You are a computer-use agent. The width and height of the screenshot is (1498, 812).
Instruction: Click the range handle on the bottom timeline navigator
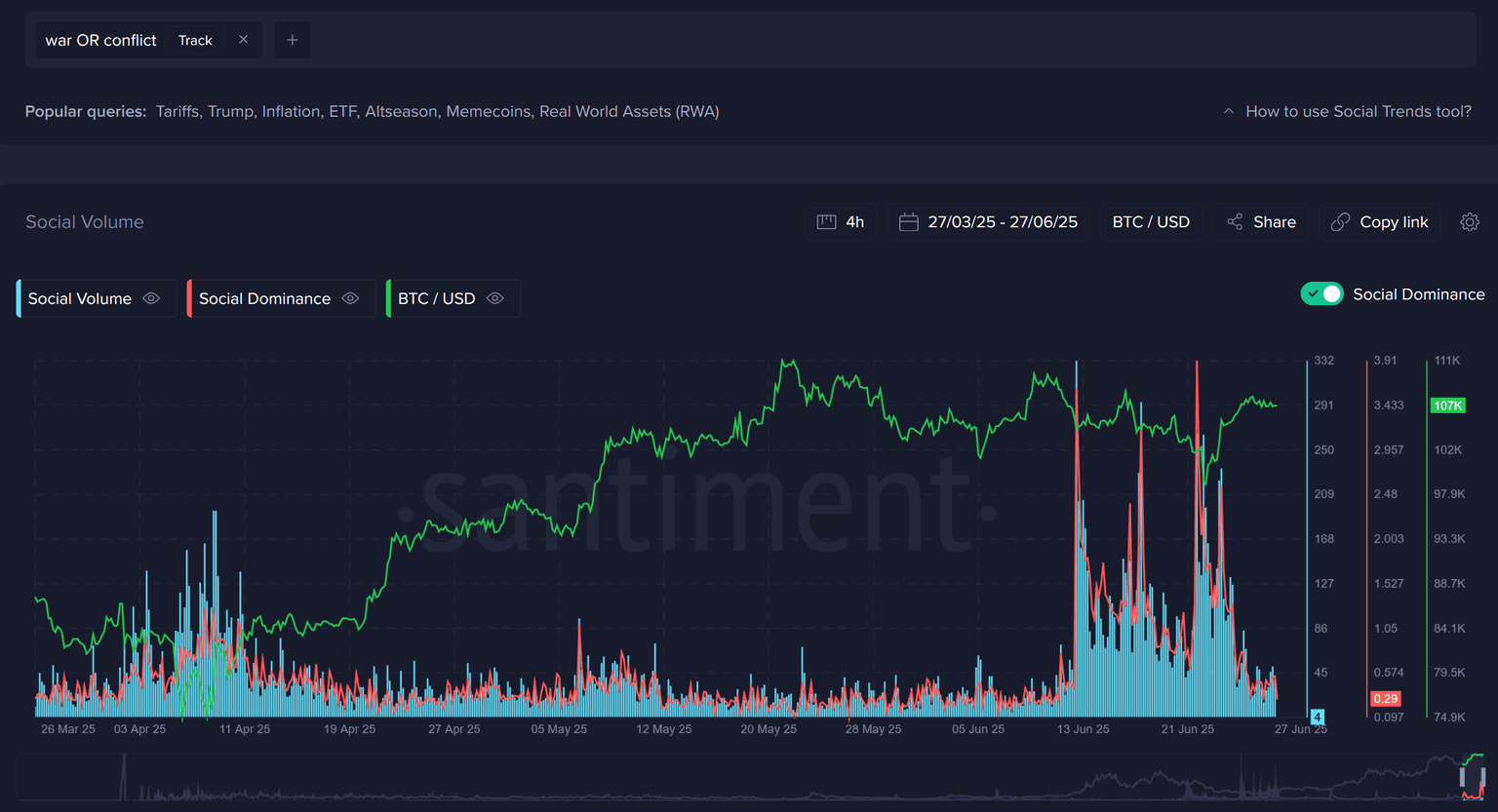click(x=1462, y=777)
